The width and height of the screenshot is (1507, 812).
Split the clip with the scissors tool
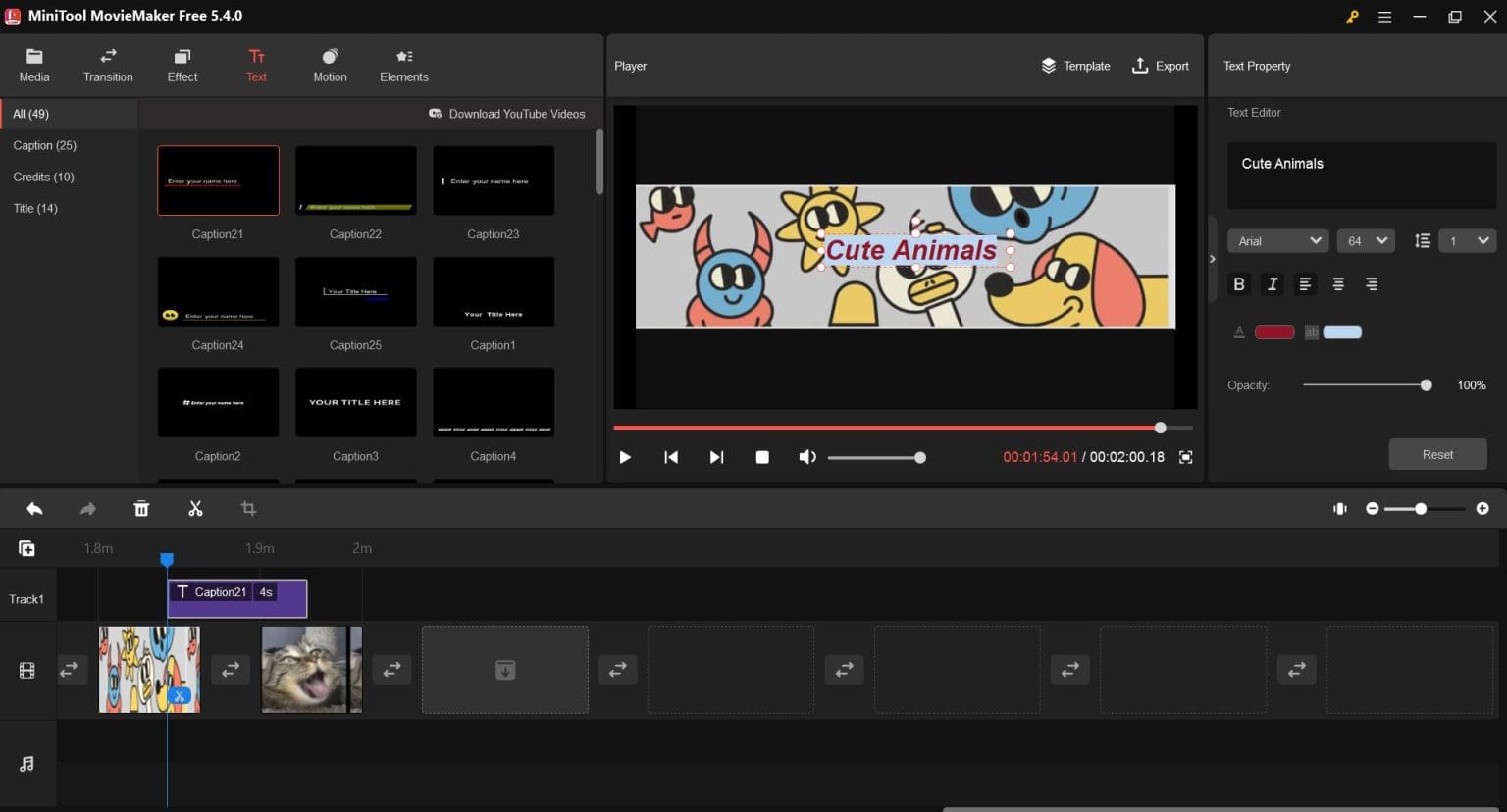(x=195, y=508)
